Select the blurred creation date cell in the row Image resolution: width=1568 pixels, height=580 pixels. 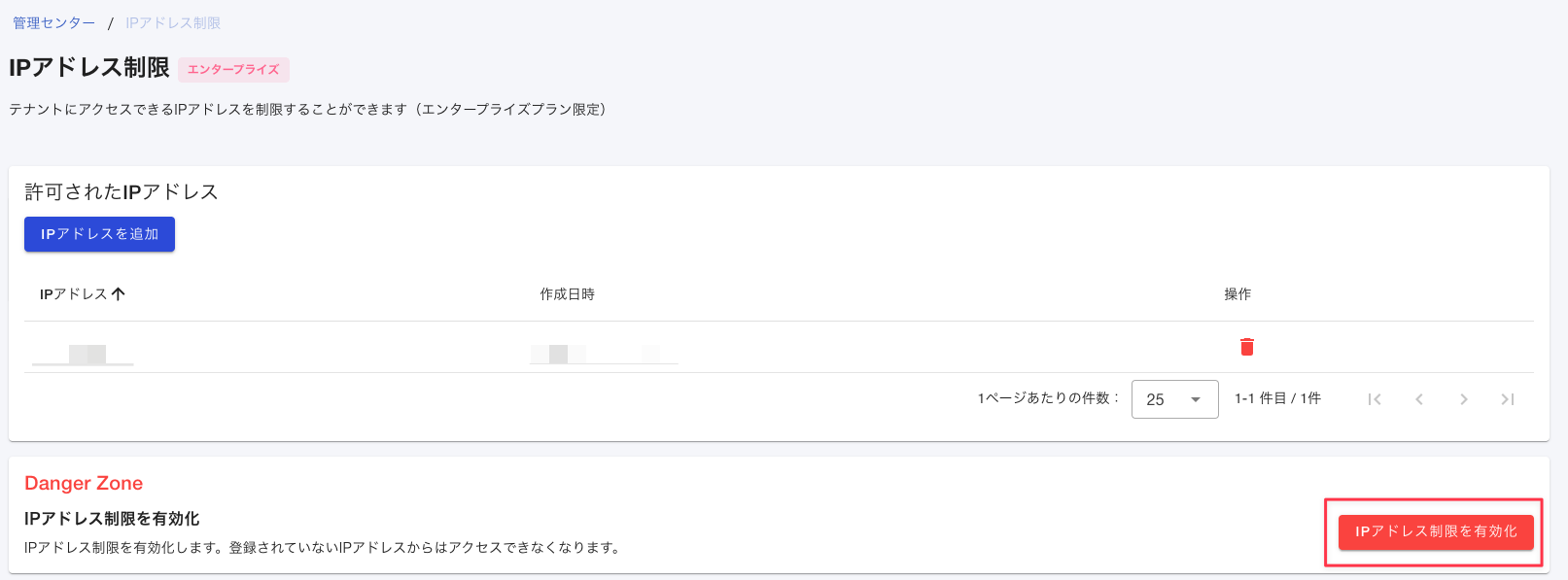(603, 354)
